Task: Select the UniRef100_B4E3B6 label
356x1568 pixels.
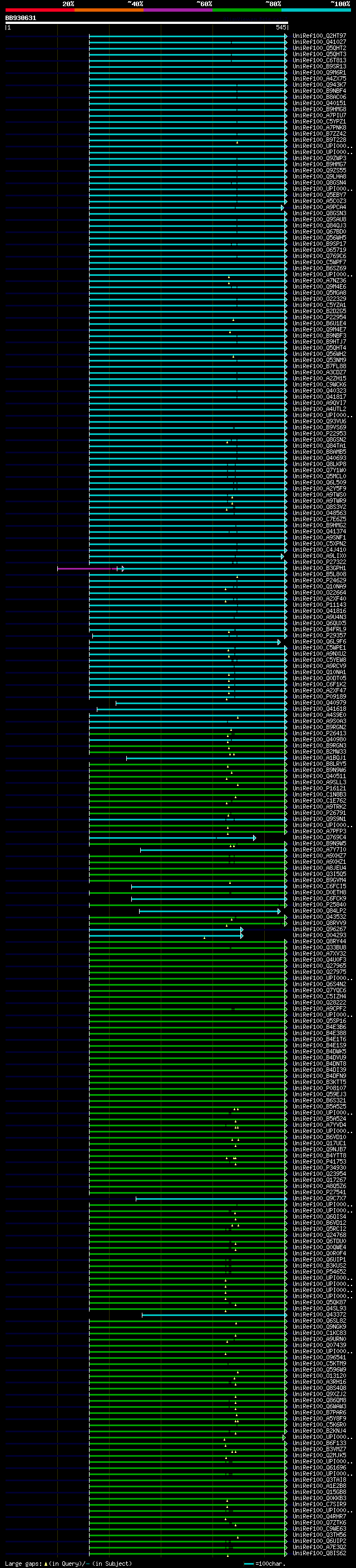Action: 319,1027
